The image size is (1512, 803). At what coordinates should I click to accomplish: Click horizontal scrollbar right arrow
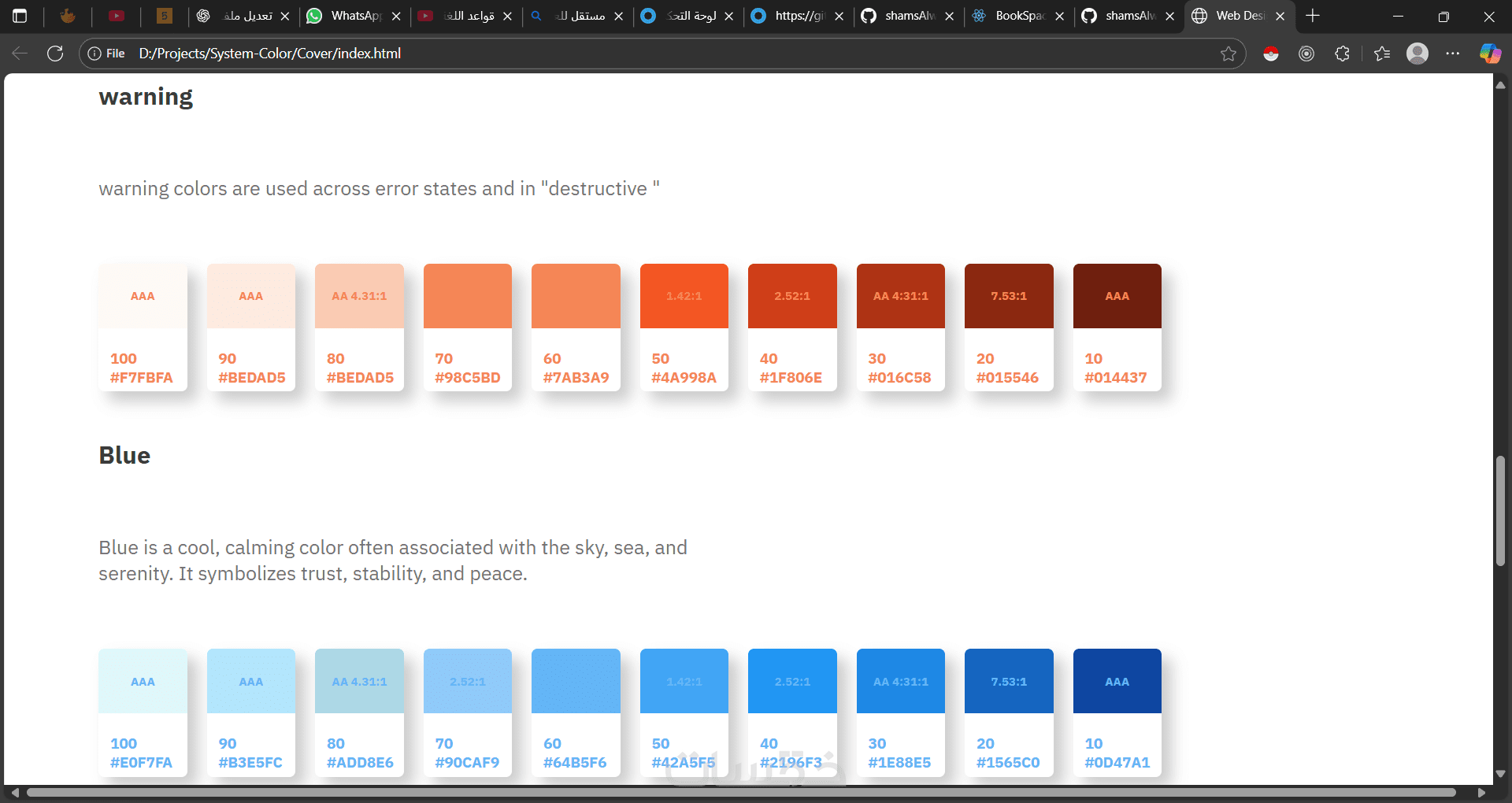1481,793
